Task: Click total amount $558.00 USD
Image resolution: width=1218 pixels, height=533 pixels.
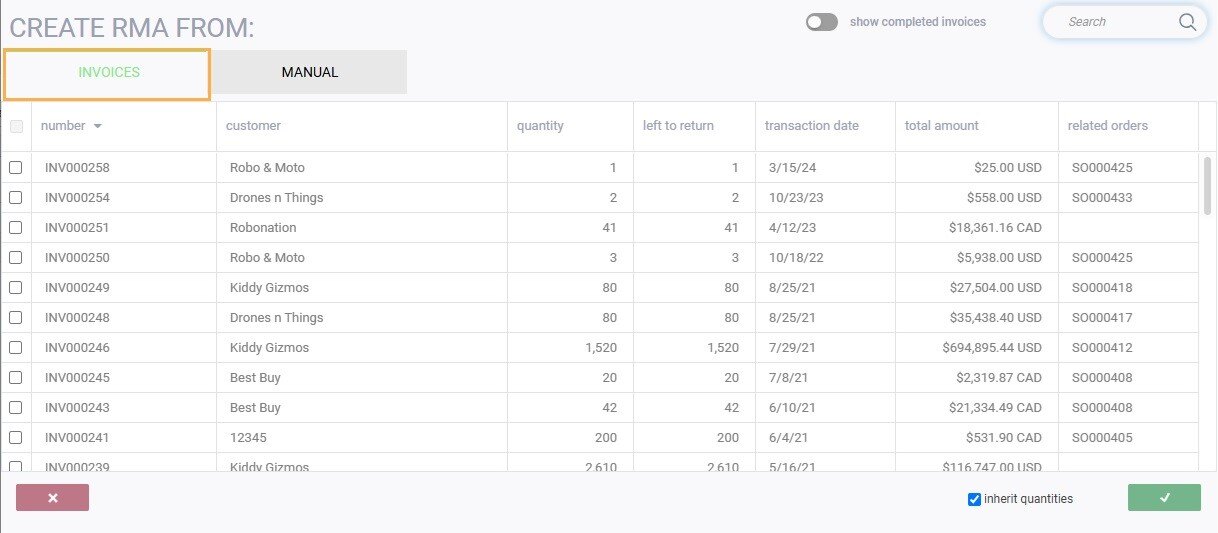Action: pos(1004,198)
